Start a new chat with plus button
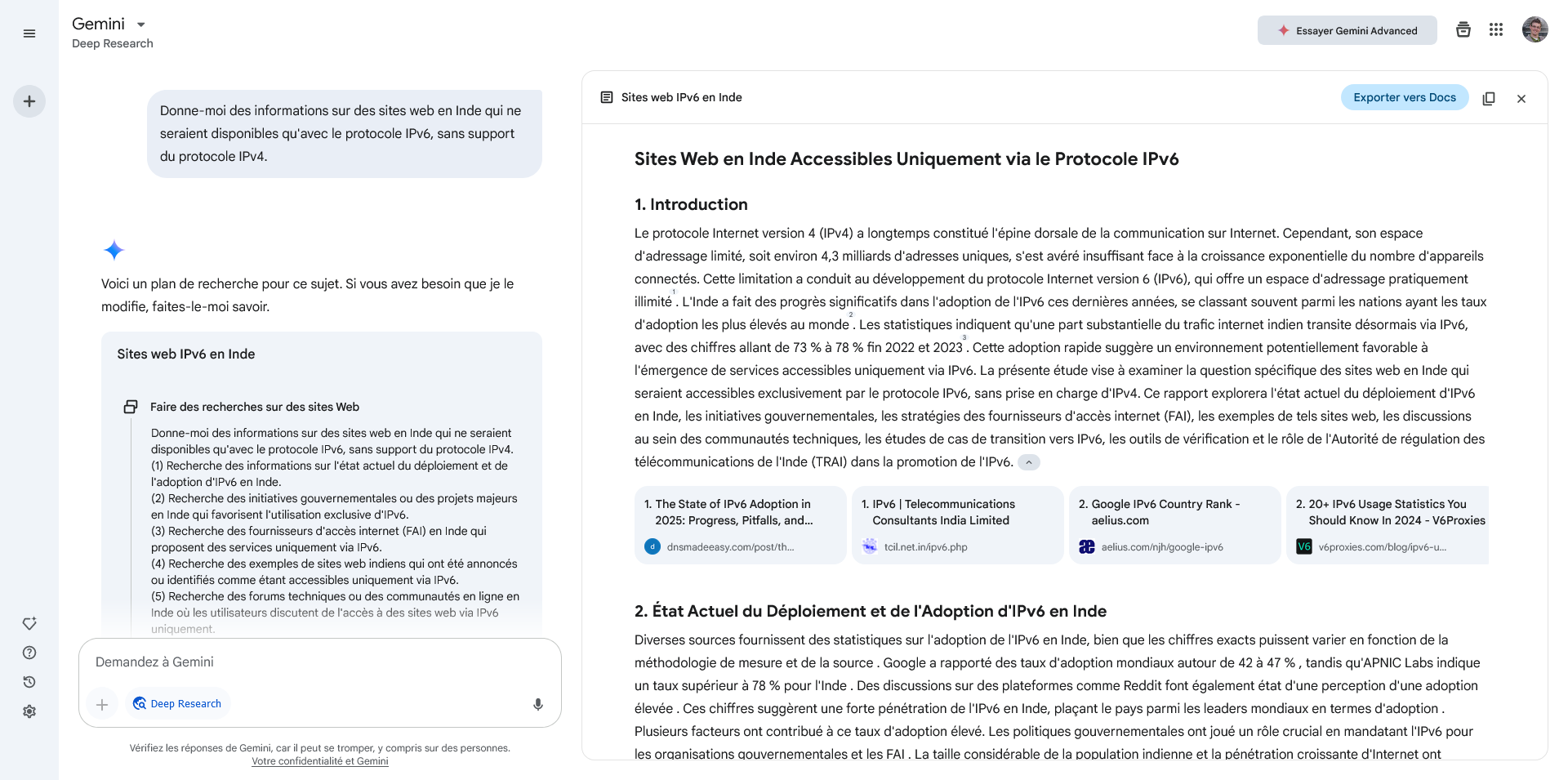This screenshot has width=1568, height=780. click(29, 101)
